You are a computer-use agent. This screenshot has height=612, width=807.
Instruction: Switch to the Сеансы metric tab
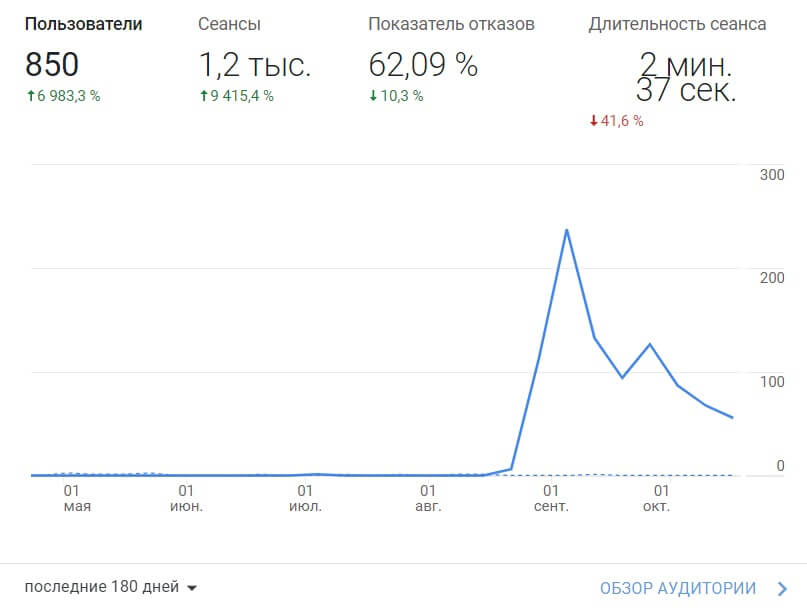point(229,24)
